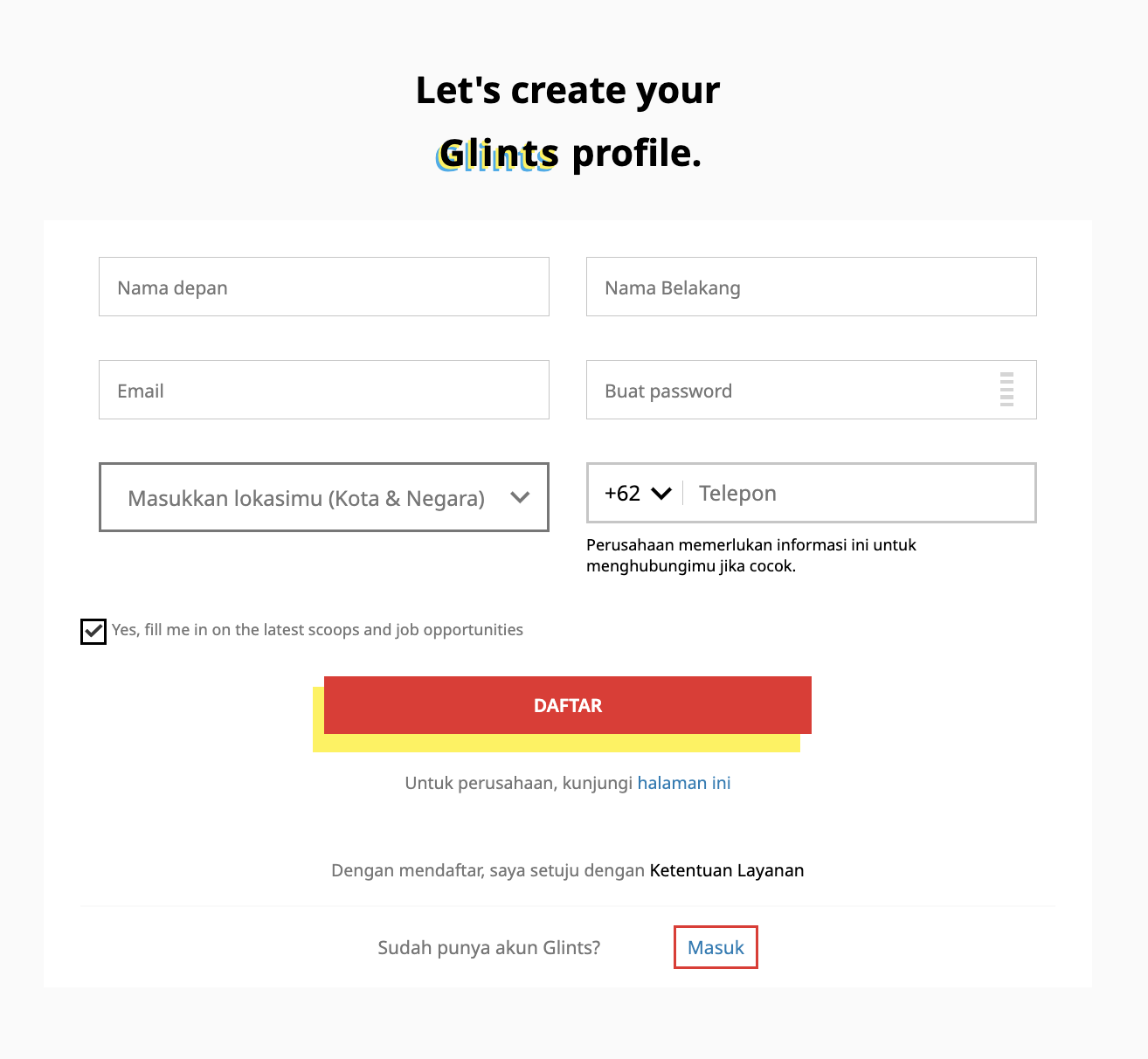Enable the latest scoops and job opportunities checkbox

[x=93, y=630]
